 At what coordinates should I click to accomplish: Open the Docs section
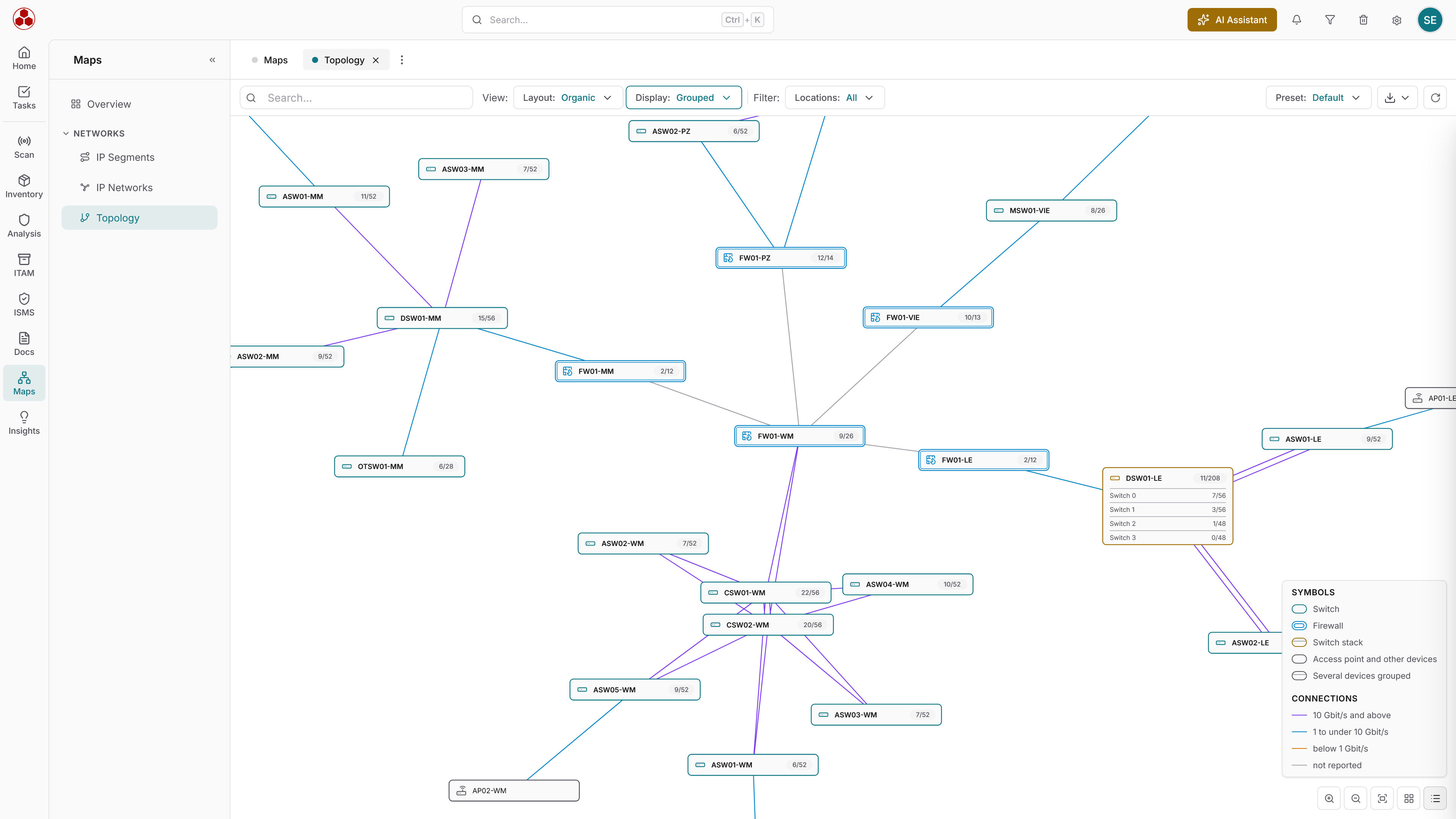click(x=24, y=344)
